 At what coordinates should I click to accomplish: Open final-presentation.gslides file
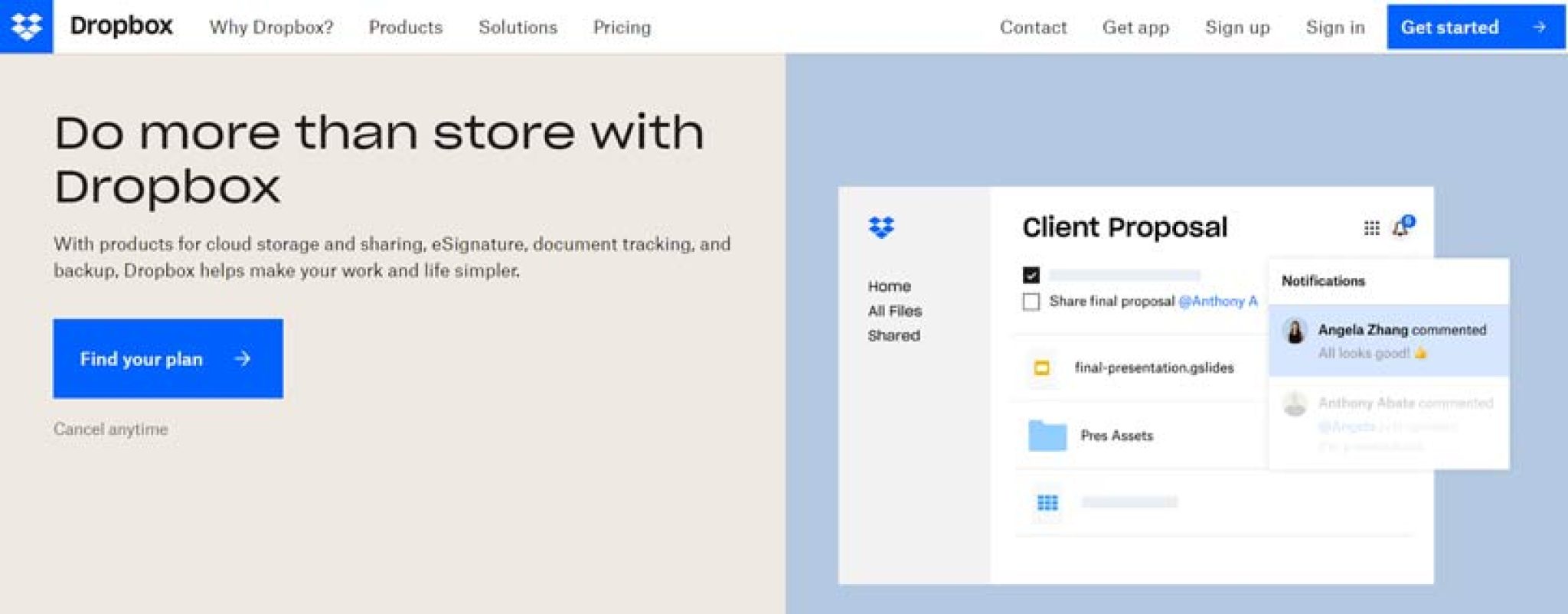pyautogui.click(x=1154, y=367)
